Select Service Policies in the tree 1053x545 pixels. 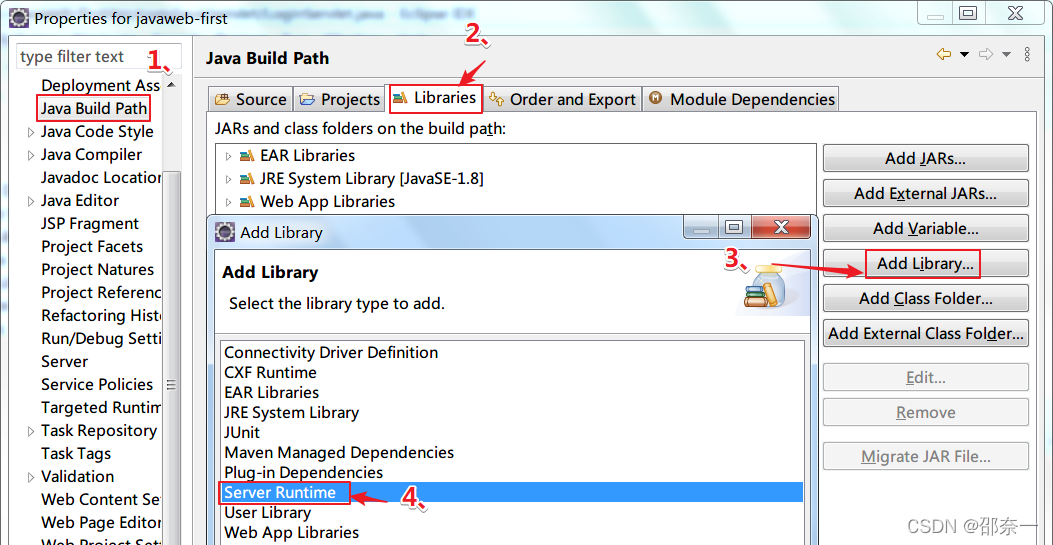pyautogui.click(x=97, y=384)
